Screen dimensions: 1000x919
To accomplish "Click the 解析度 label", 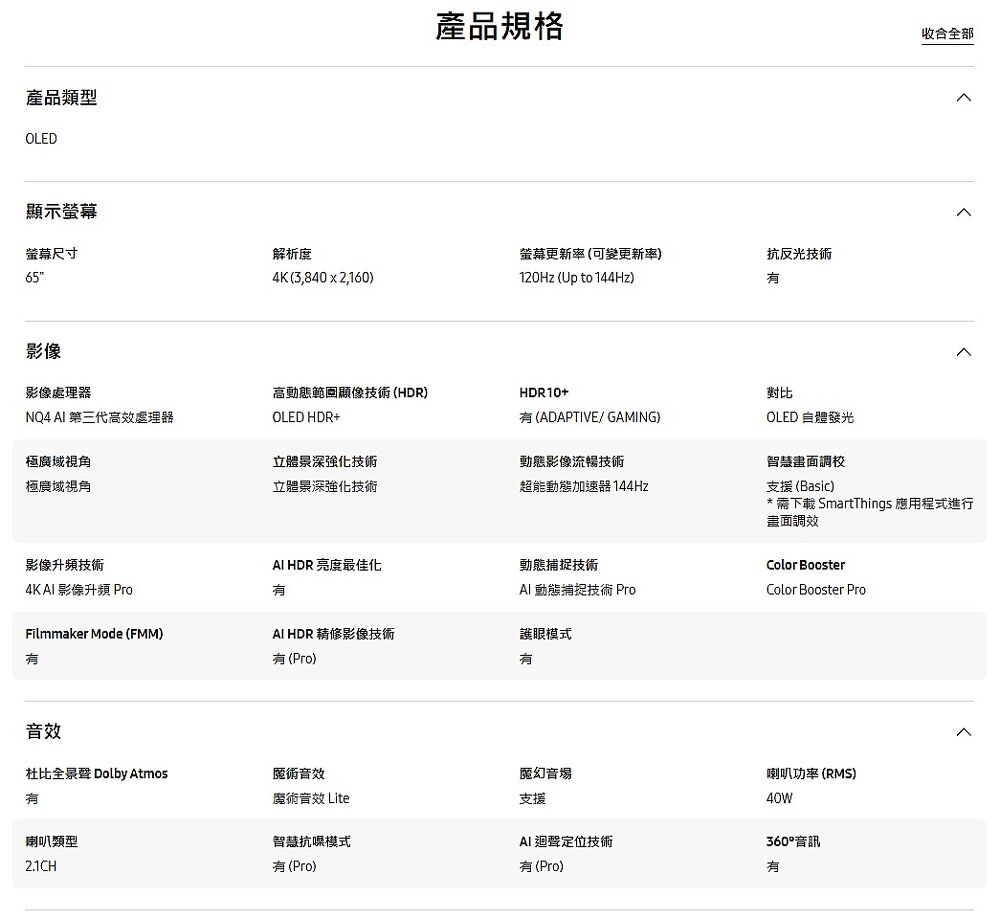I will coord(292,254).
